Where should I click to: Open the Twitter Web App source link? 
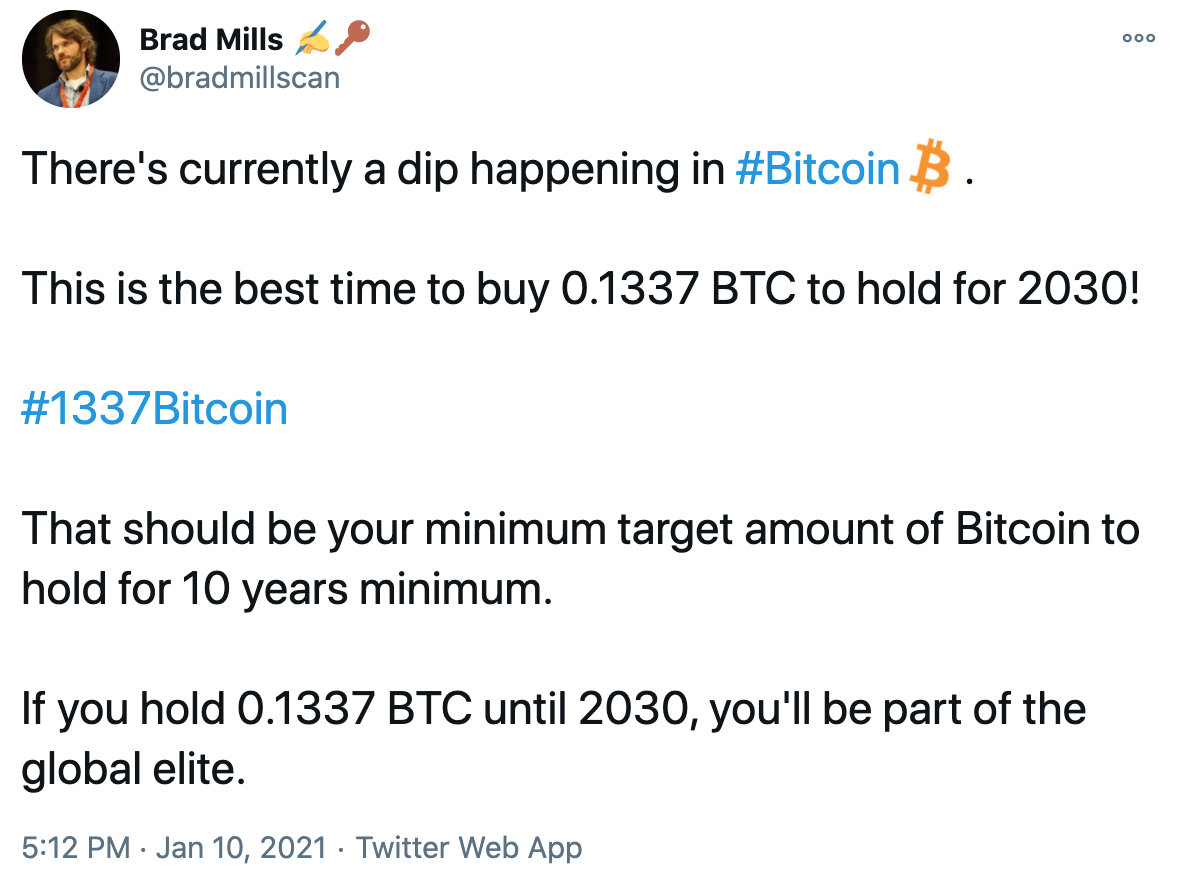pyautogui.click(x=469, y=848)
